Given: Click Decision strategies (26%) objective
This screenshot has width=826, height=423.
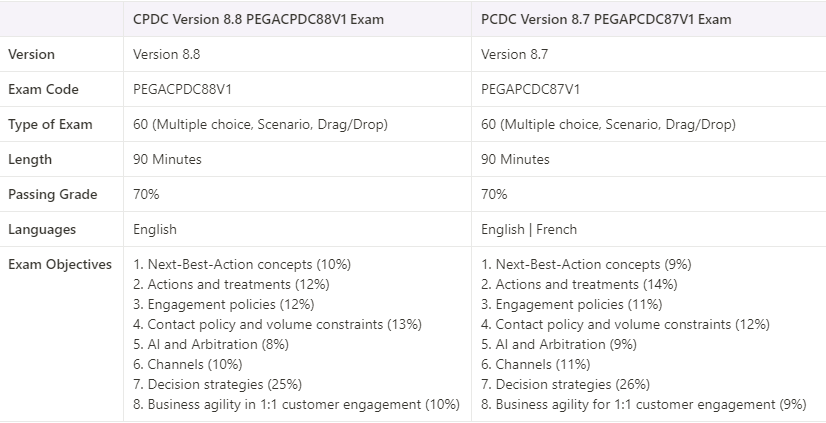Looking at the screenshot, I should [565, 385].
